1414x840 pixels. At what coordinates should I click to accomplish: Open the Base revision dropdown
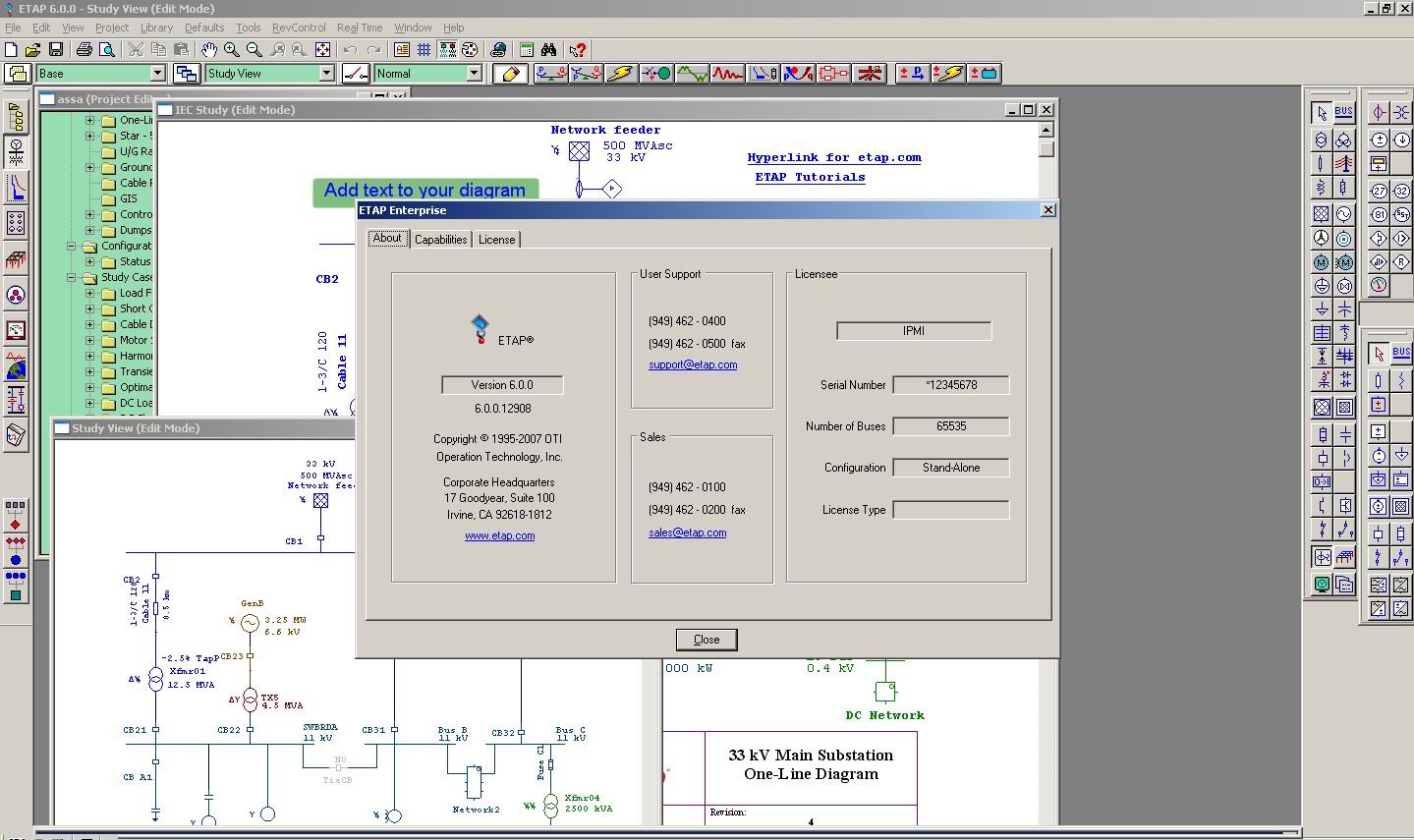[x=157, y=73]
